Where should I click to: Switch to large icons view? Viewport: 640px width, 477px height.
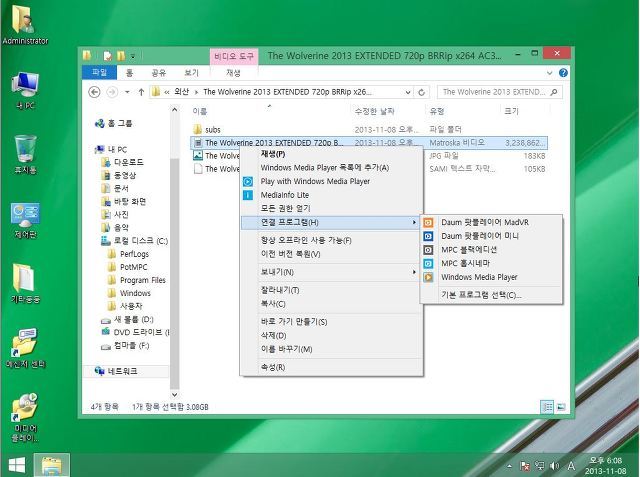[562, 407]
